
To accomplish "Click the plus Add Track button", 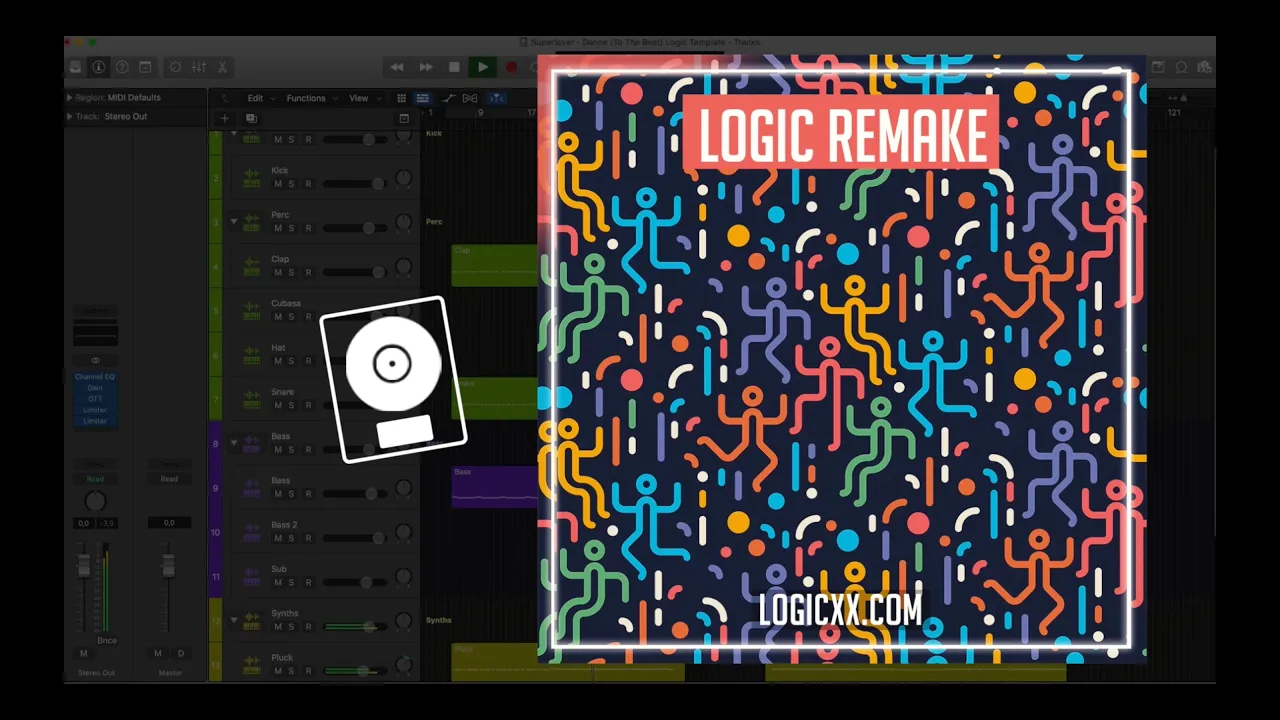I will (224, 118).
